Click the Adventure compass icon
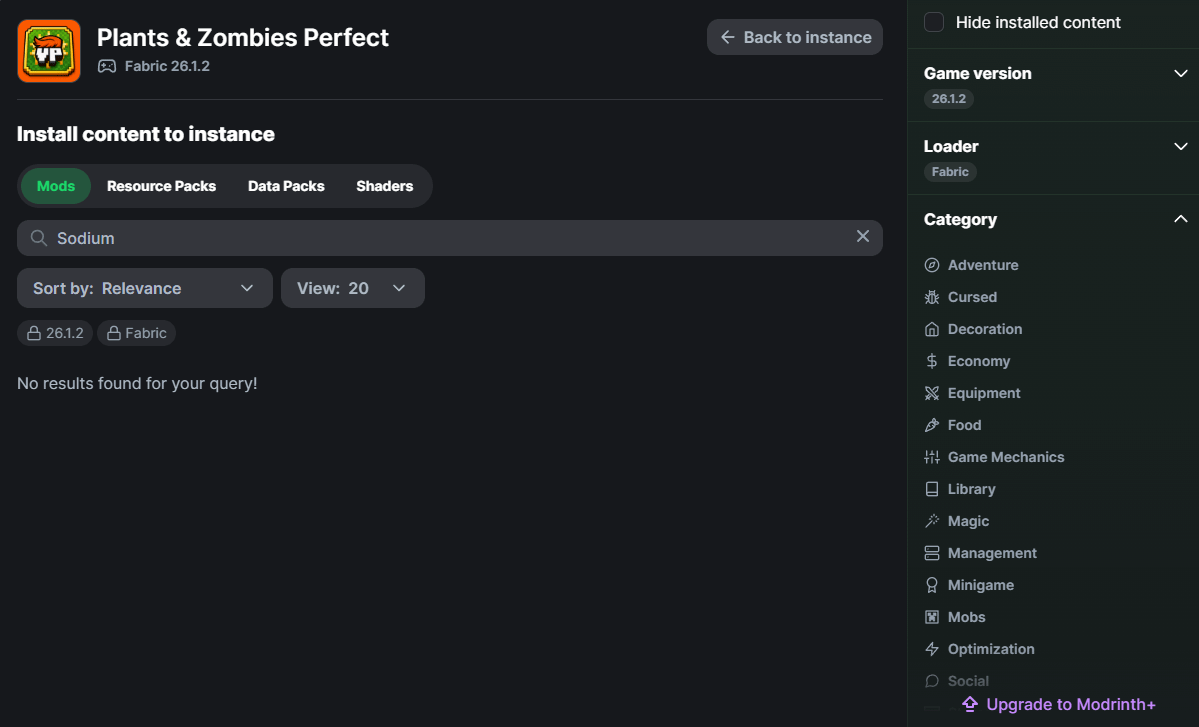Screen dimensions: 1199x727 [932, 265]
